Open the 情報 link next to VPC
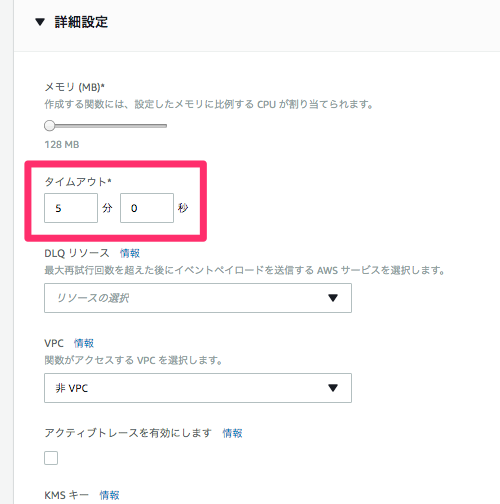Image resolution: width=500 pixels, height=504 pixels. [x=84, y=343]
